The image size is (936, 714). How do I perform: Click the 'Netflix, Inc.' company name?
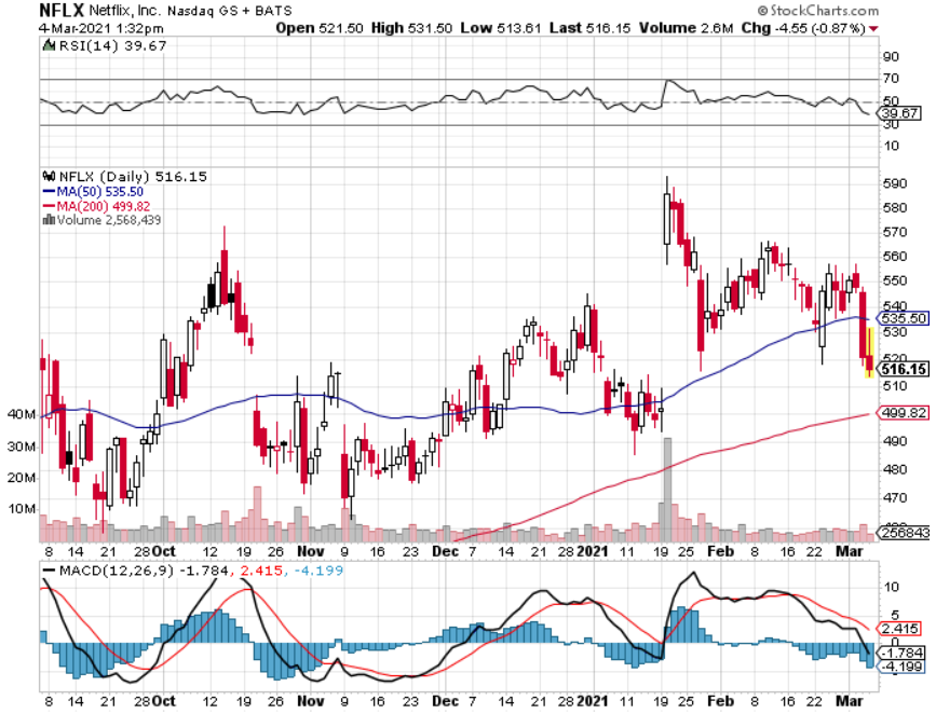(x=124, y=11)
